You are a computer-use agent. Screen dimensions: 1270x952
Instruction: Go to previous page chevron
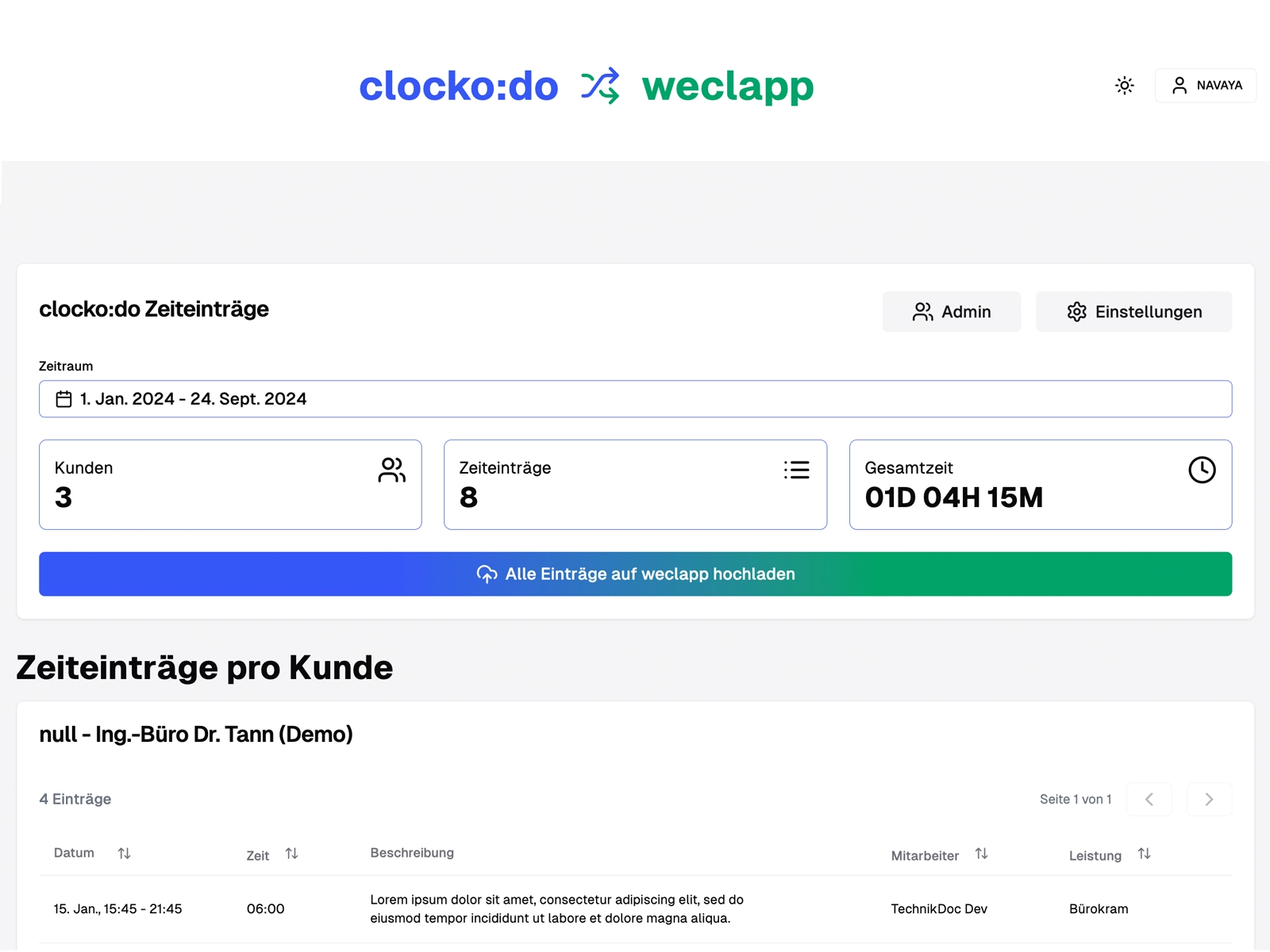[x=1149, y=799]
